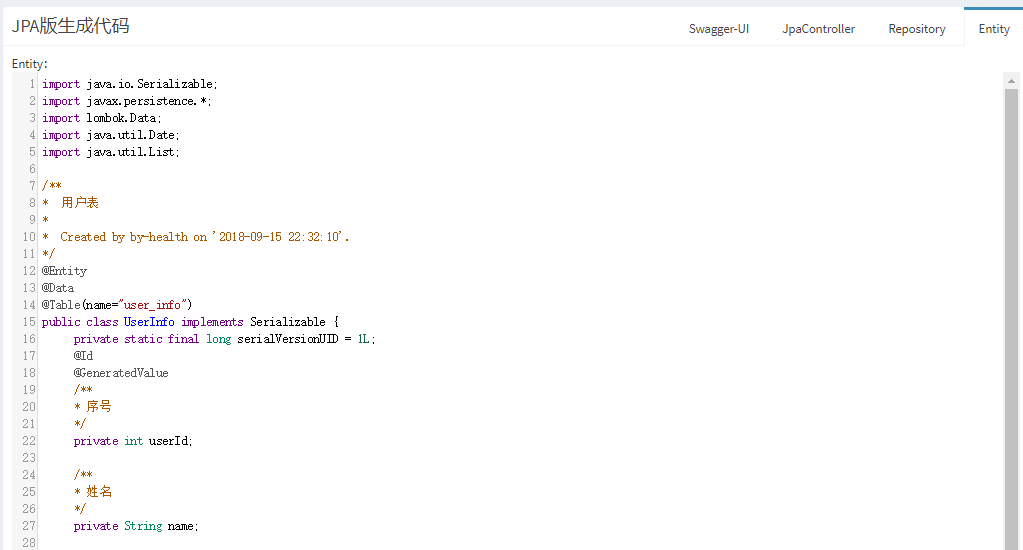Switch to the Swagger-UI tab

coord(718,29)
